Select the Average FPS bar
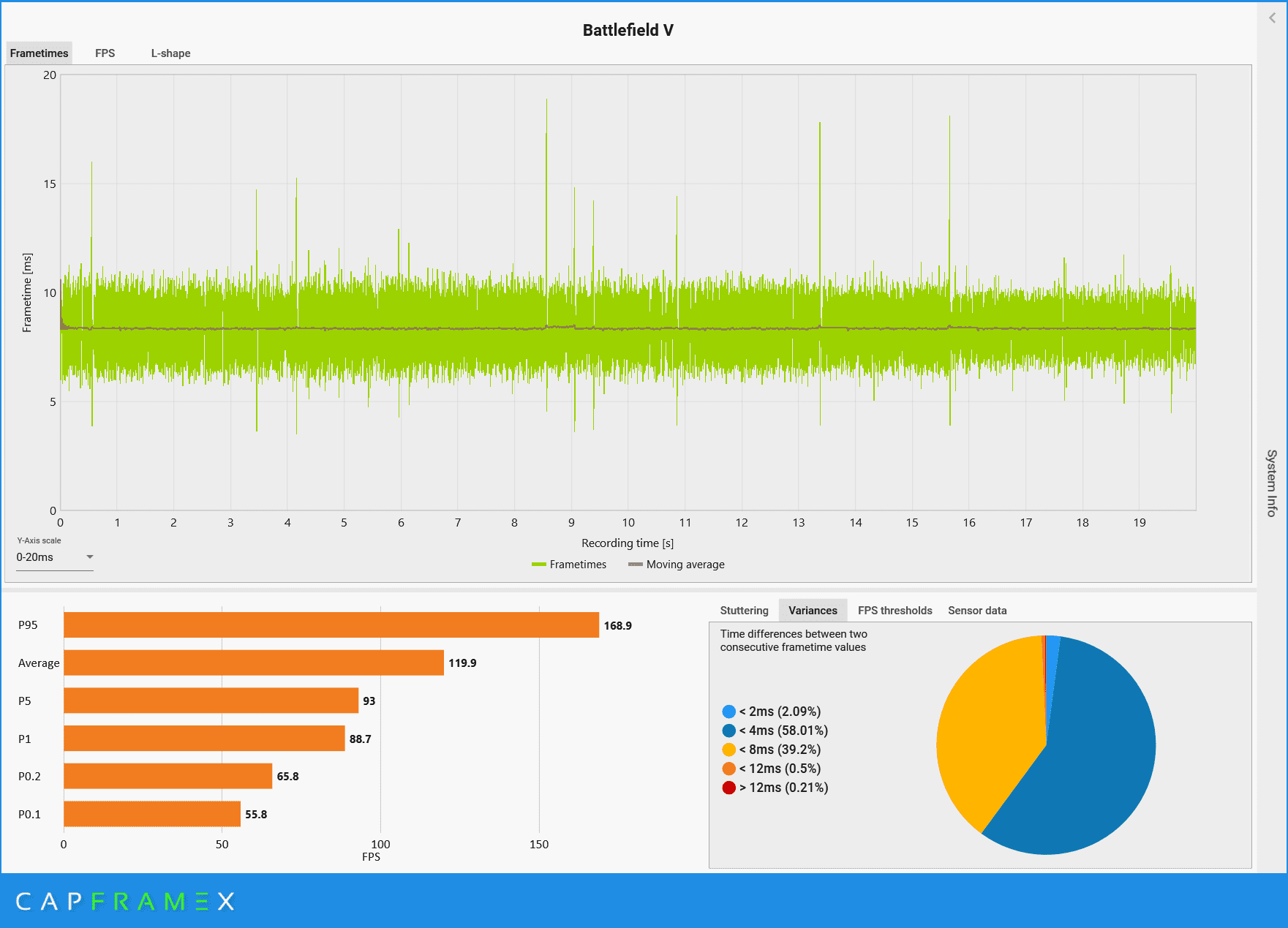The image size is (1288, 928). tap(254, 663)
